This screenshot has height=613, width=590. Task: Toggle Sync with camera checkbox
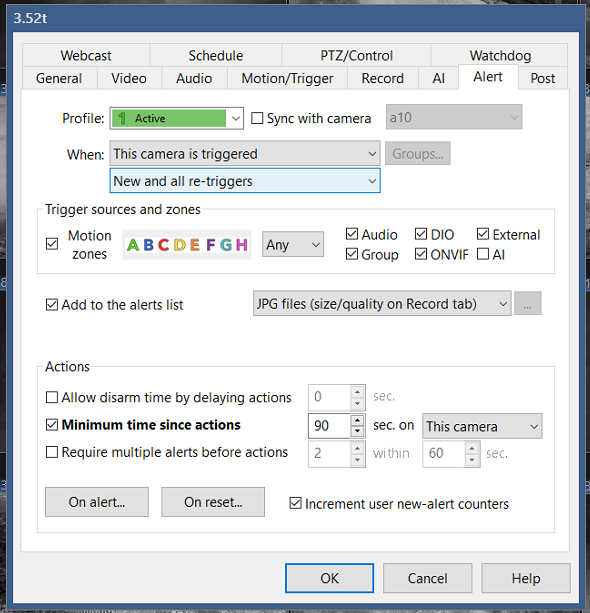[x=257, y=118]
